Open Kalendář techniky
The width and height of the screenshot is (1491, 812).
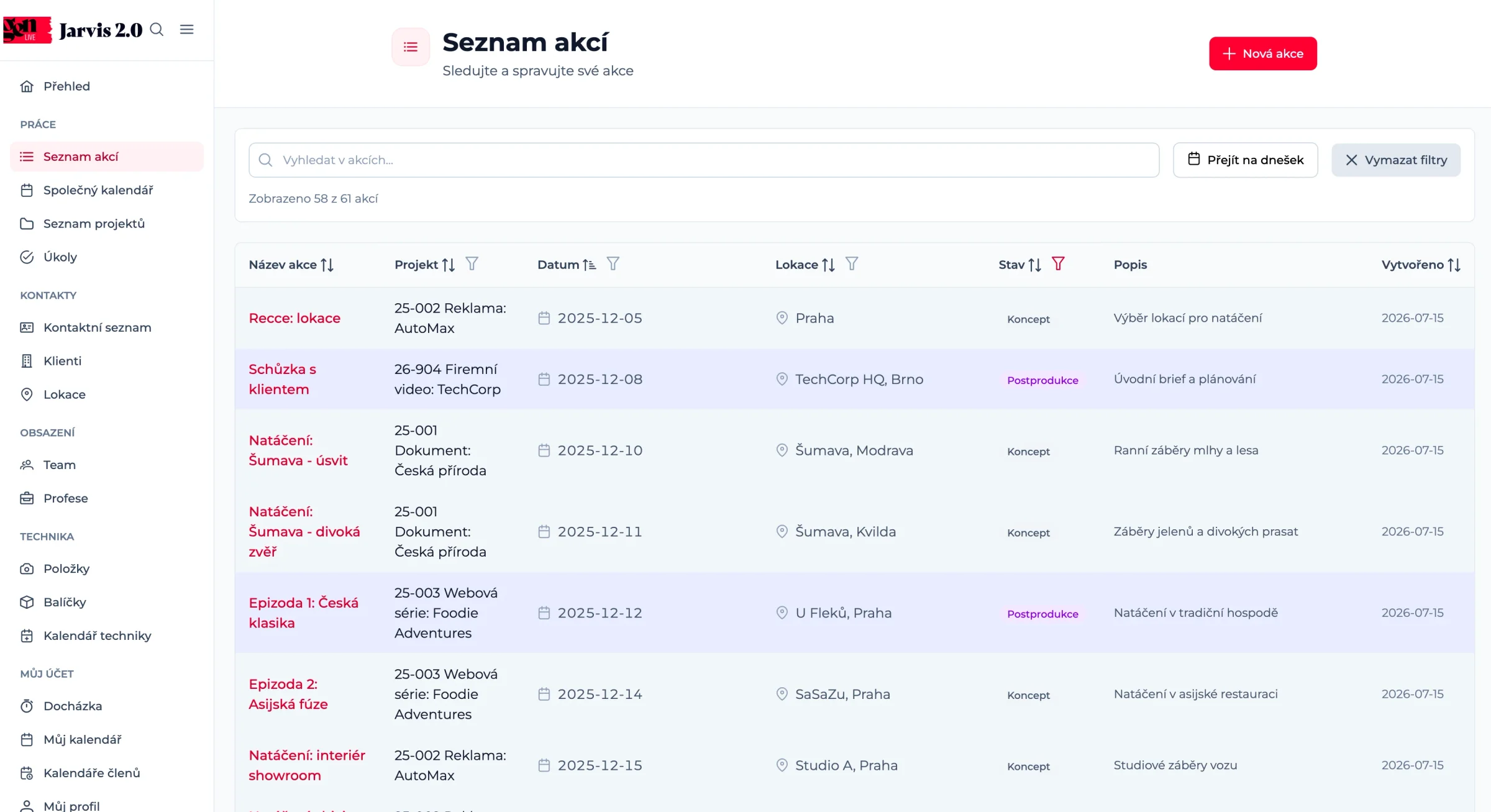pos(107,636)
